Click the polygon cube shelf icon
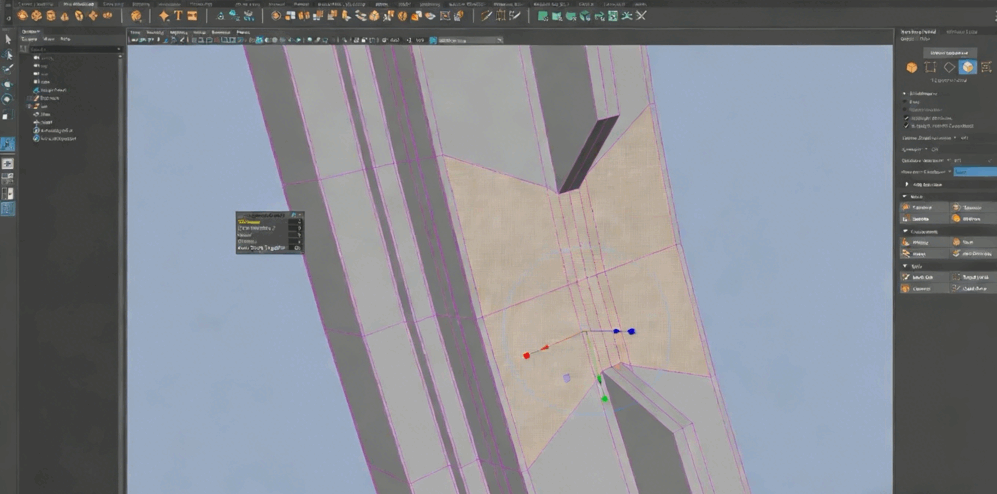Viewport: 997px width, 494px height. tap(36, 16)
